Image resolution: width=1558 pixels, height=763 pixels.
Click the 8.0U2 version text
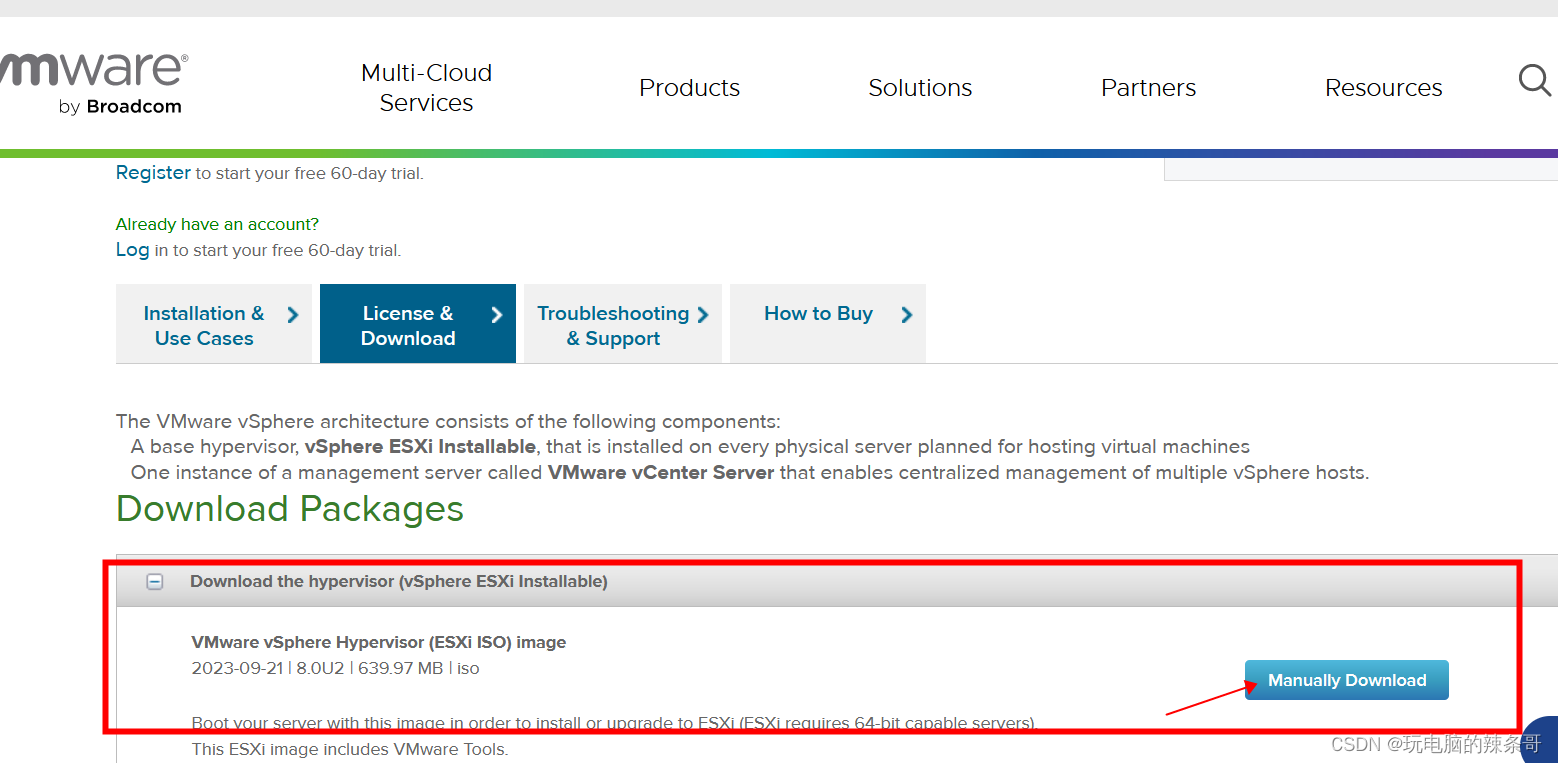320,668
